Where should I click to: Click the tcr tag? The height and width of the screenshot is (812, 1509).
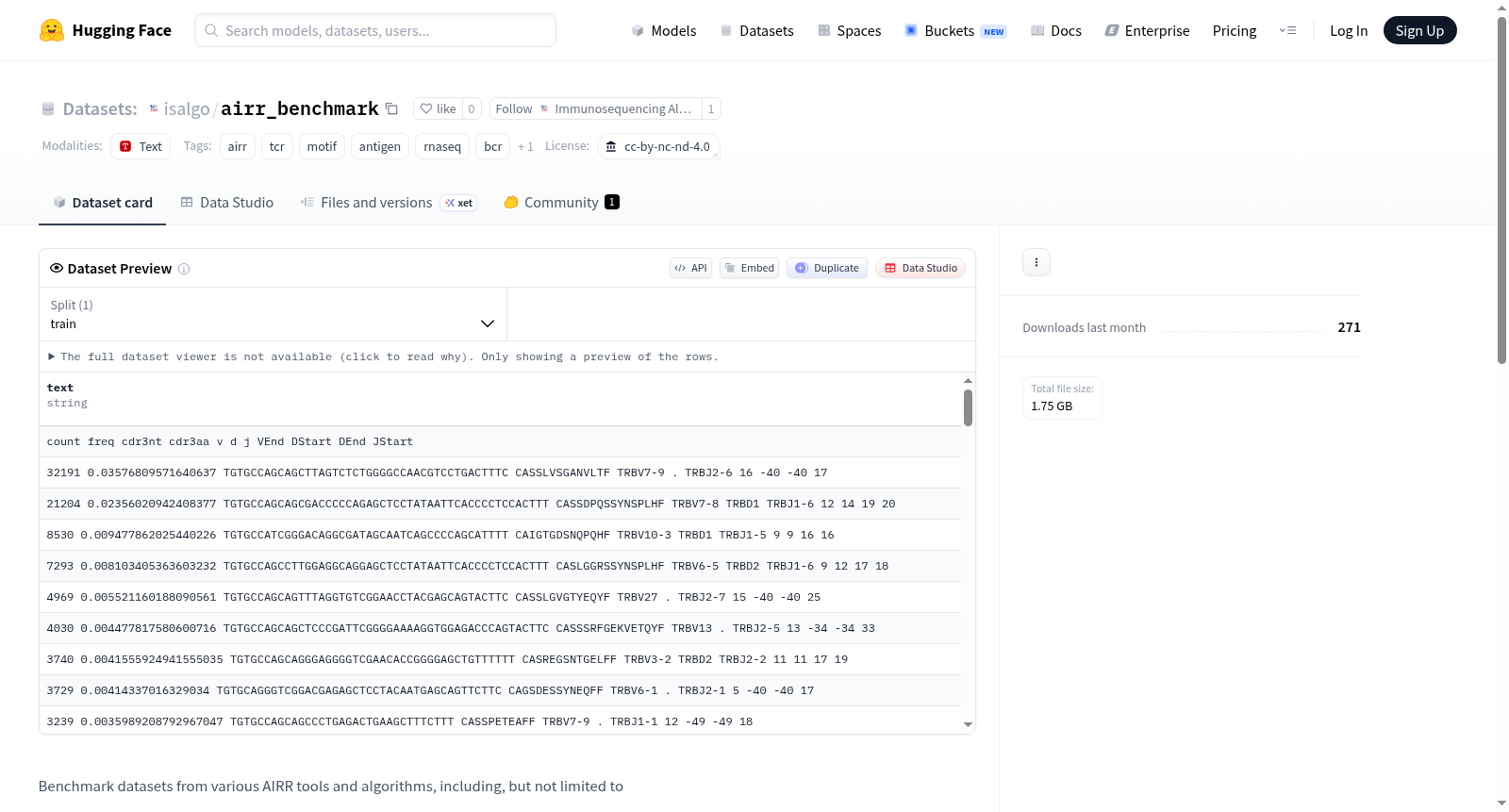[x=277, y=146]
